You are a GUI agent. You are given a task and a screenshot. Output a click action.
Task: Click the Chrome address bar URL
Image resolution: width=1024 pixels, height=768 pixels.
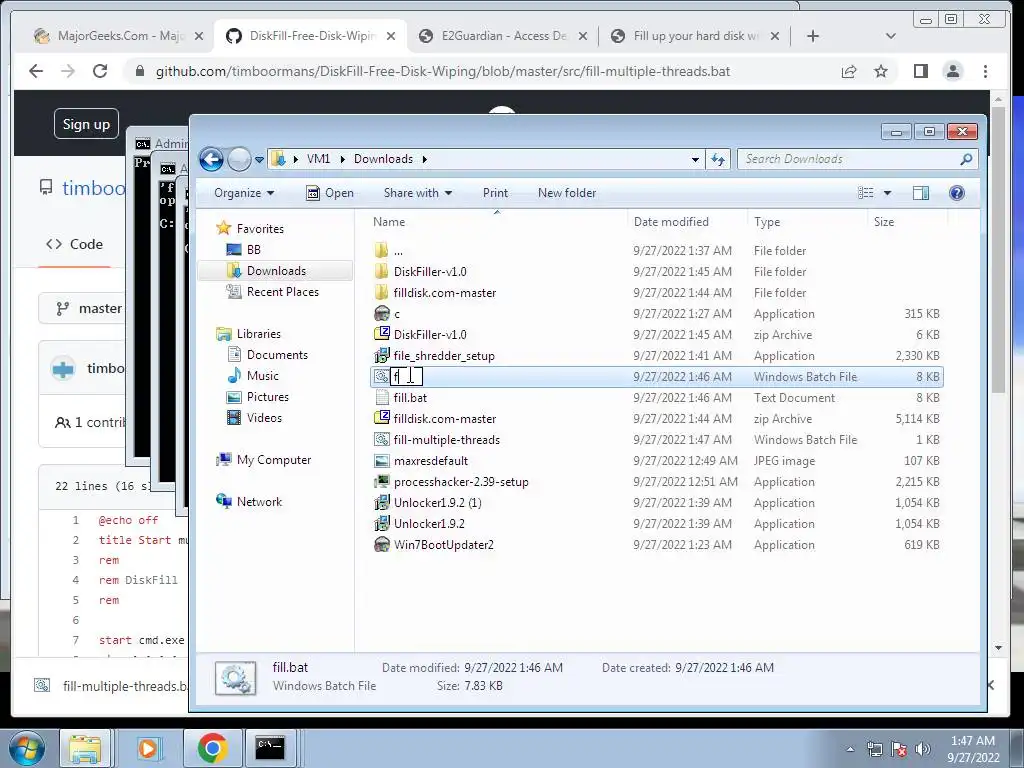click(443, 71)
